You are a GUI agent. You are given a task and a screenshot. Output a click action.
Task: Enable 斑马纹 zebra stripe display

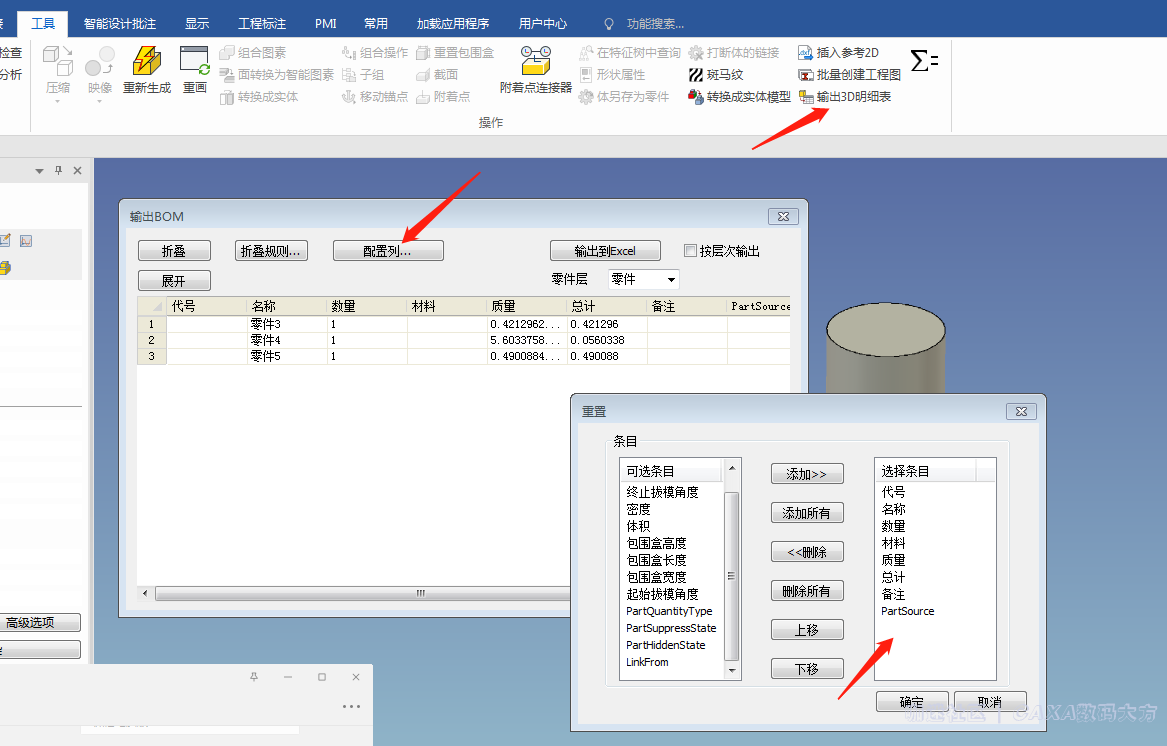coord(716,75)
